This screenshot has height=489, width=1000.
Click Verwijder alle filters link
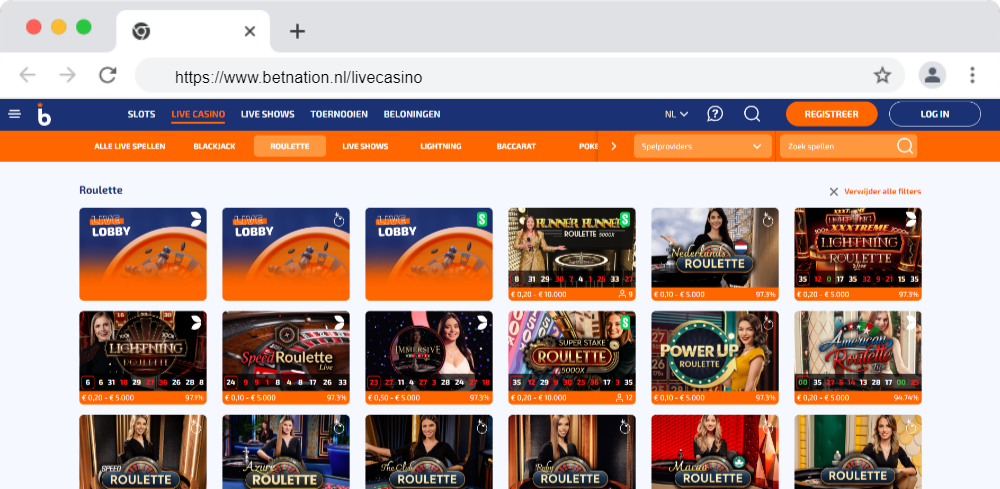(883, 191)
